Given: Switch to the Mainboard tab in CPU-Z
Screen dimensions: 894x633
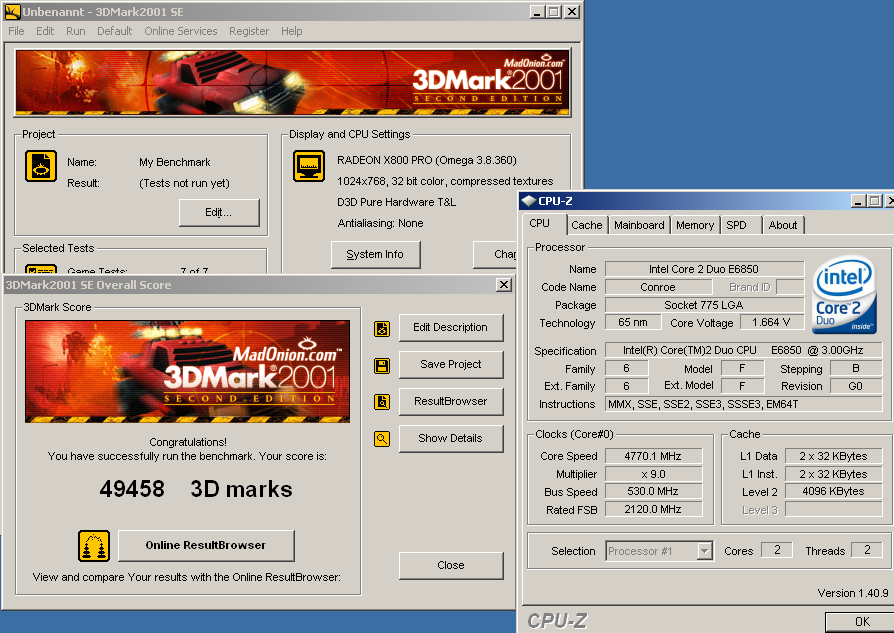Looking at the screenshot, I should (x=639, y=225).
